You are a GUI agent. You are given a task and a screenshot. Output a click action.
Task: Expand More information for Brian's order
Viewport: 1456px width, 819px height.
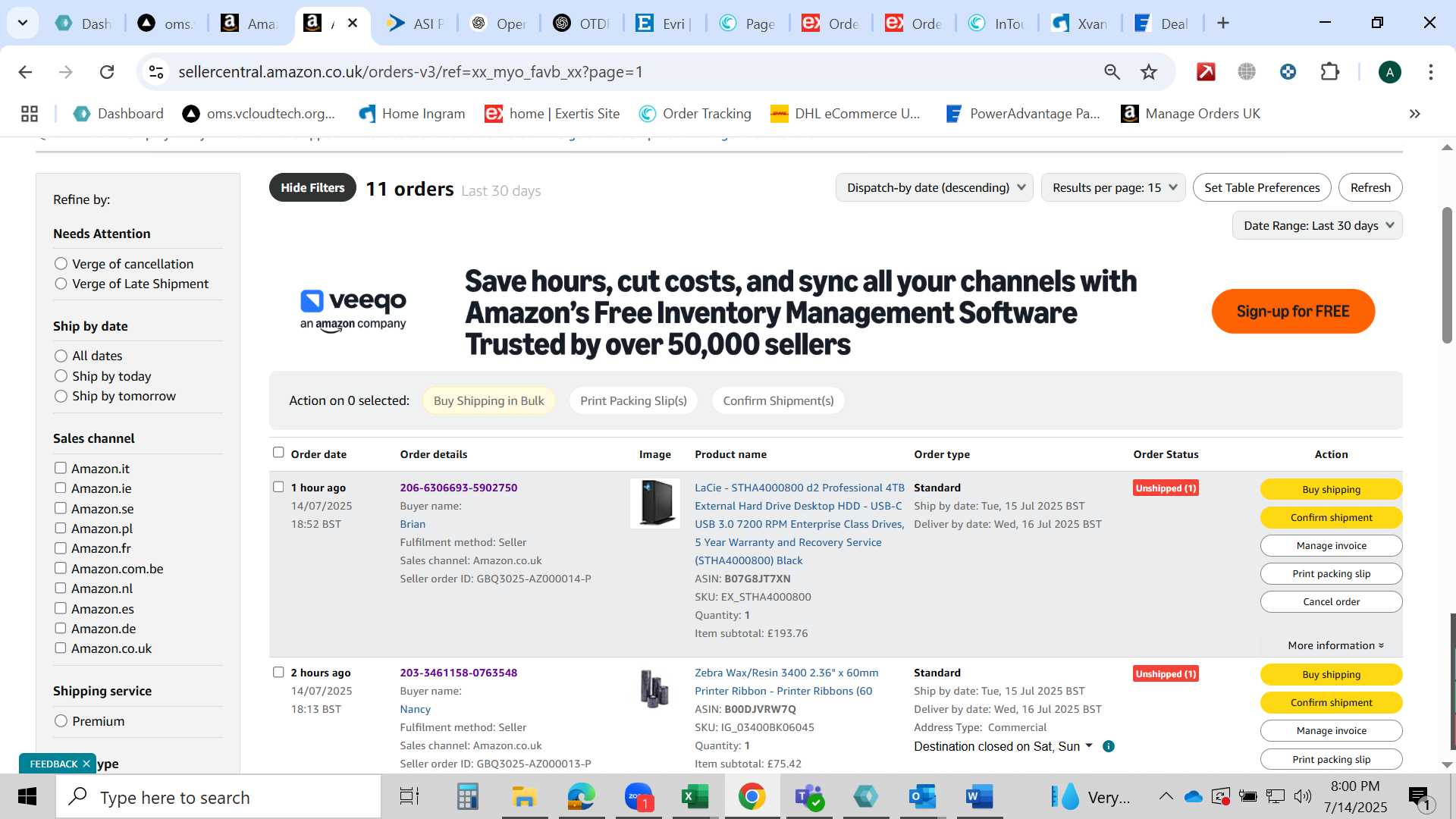click(x=1335, y=645)
